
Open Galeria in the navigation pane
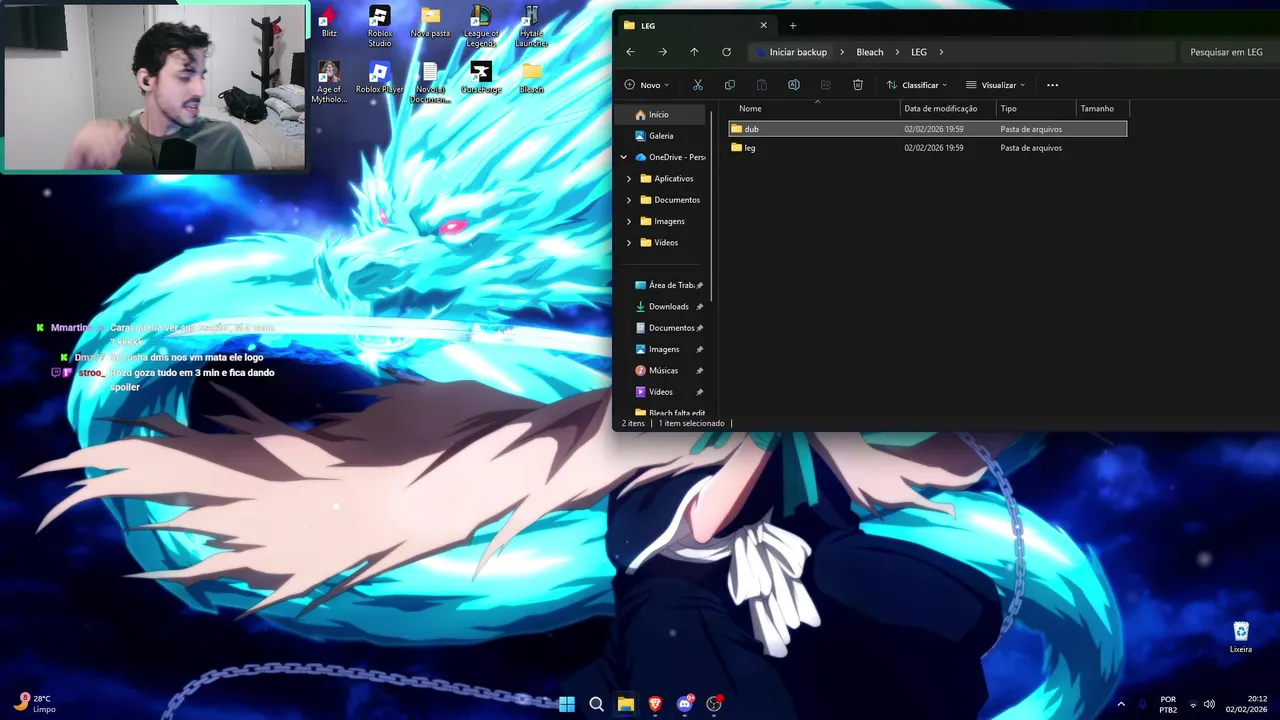(662, 135)
